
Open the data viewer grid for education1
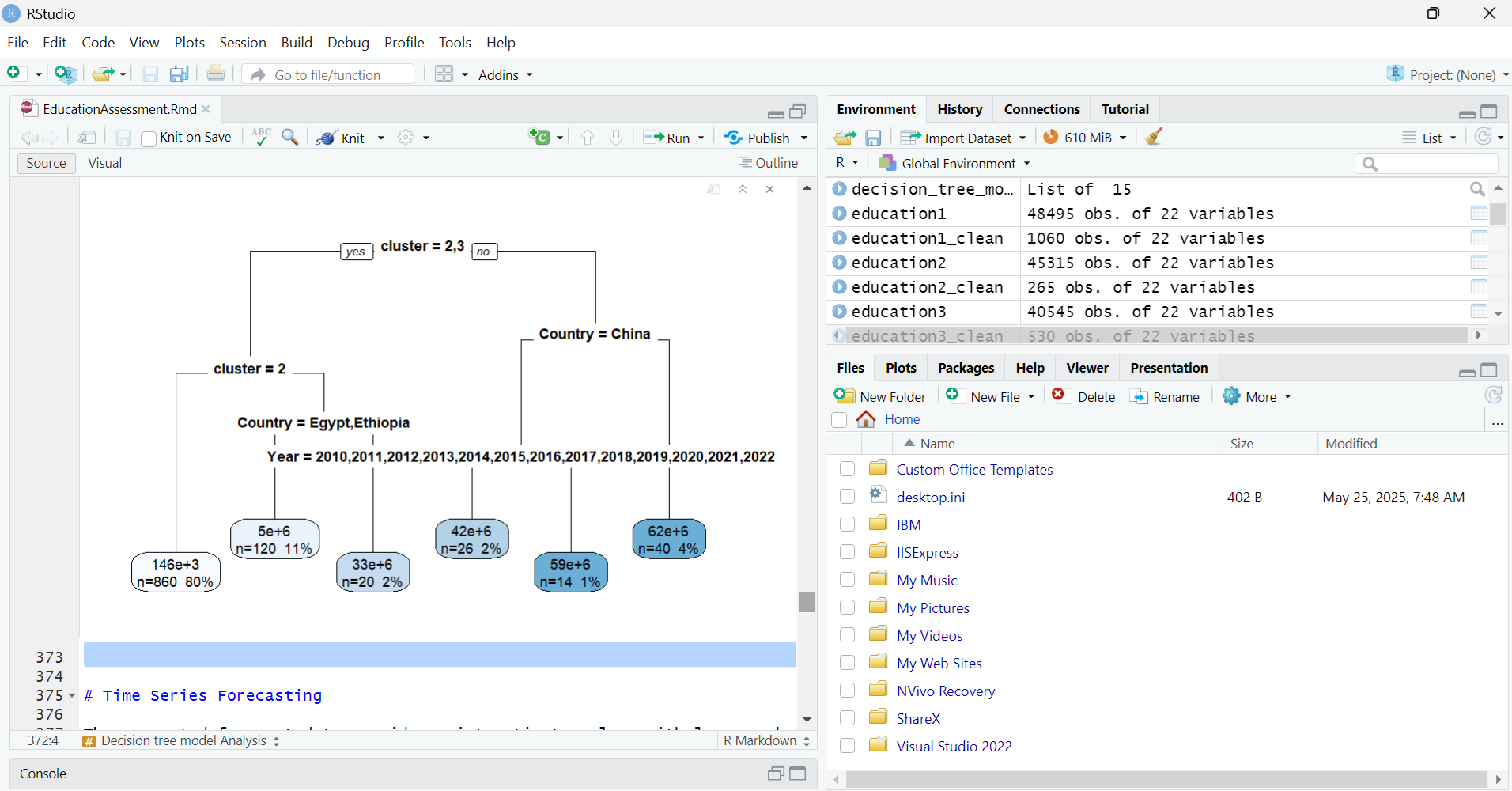coord(1478,214)
